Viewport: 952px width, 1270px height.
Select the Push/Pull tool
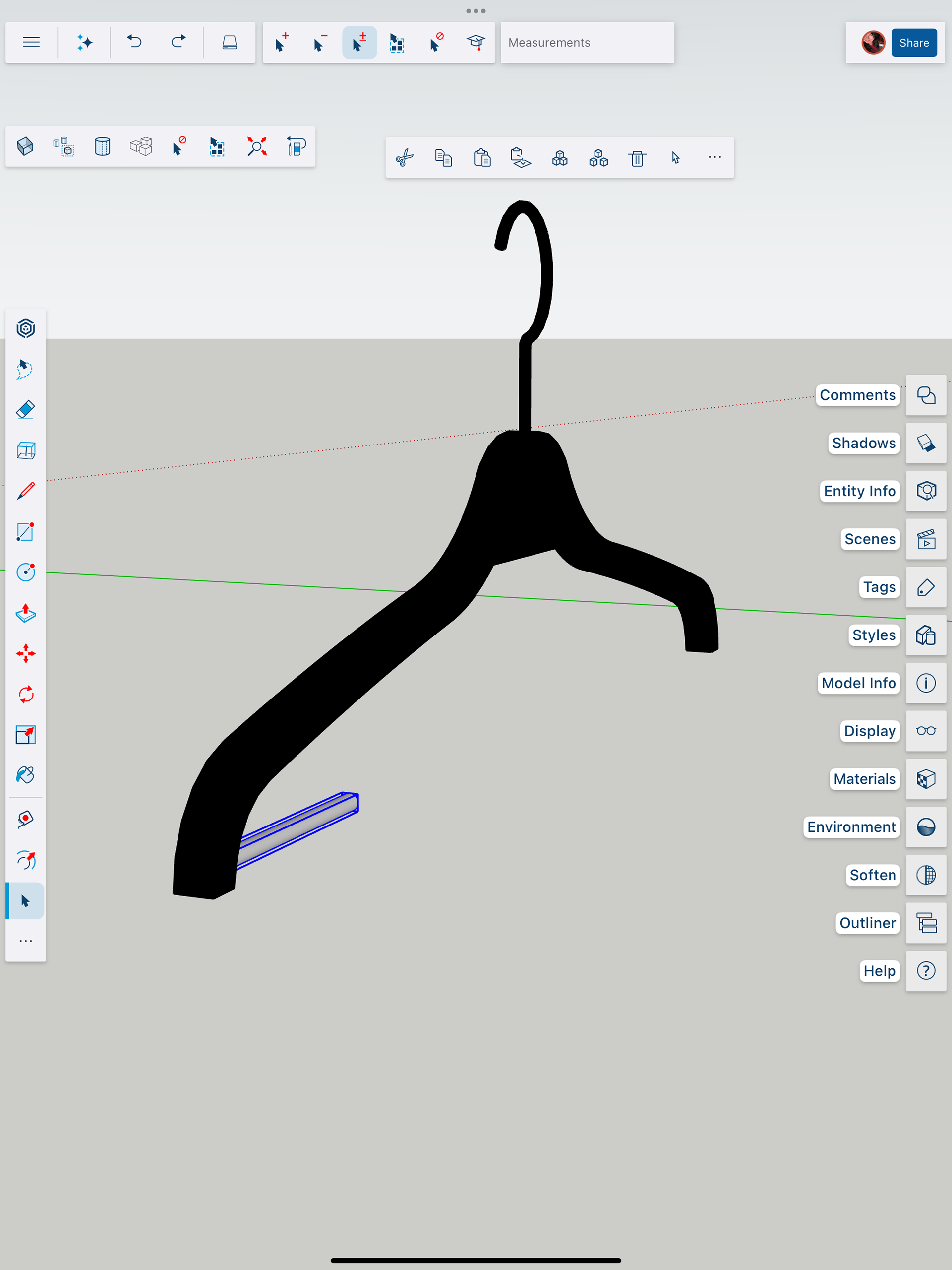coord(25,613)
